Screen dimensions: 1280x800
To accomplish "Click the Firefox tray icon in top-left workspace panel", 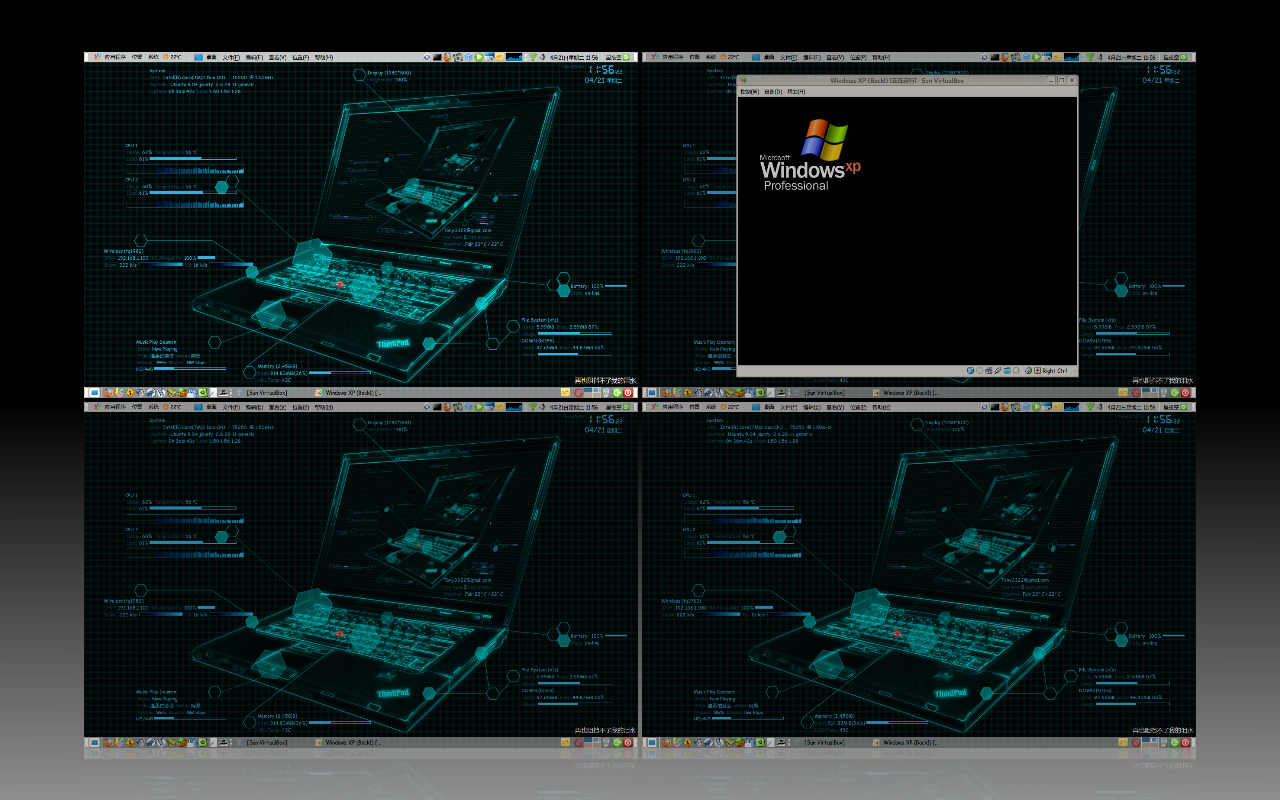I will point(448,57).
